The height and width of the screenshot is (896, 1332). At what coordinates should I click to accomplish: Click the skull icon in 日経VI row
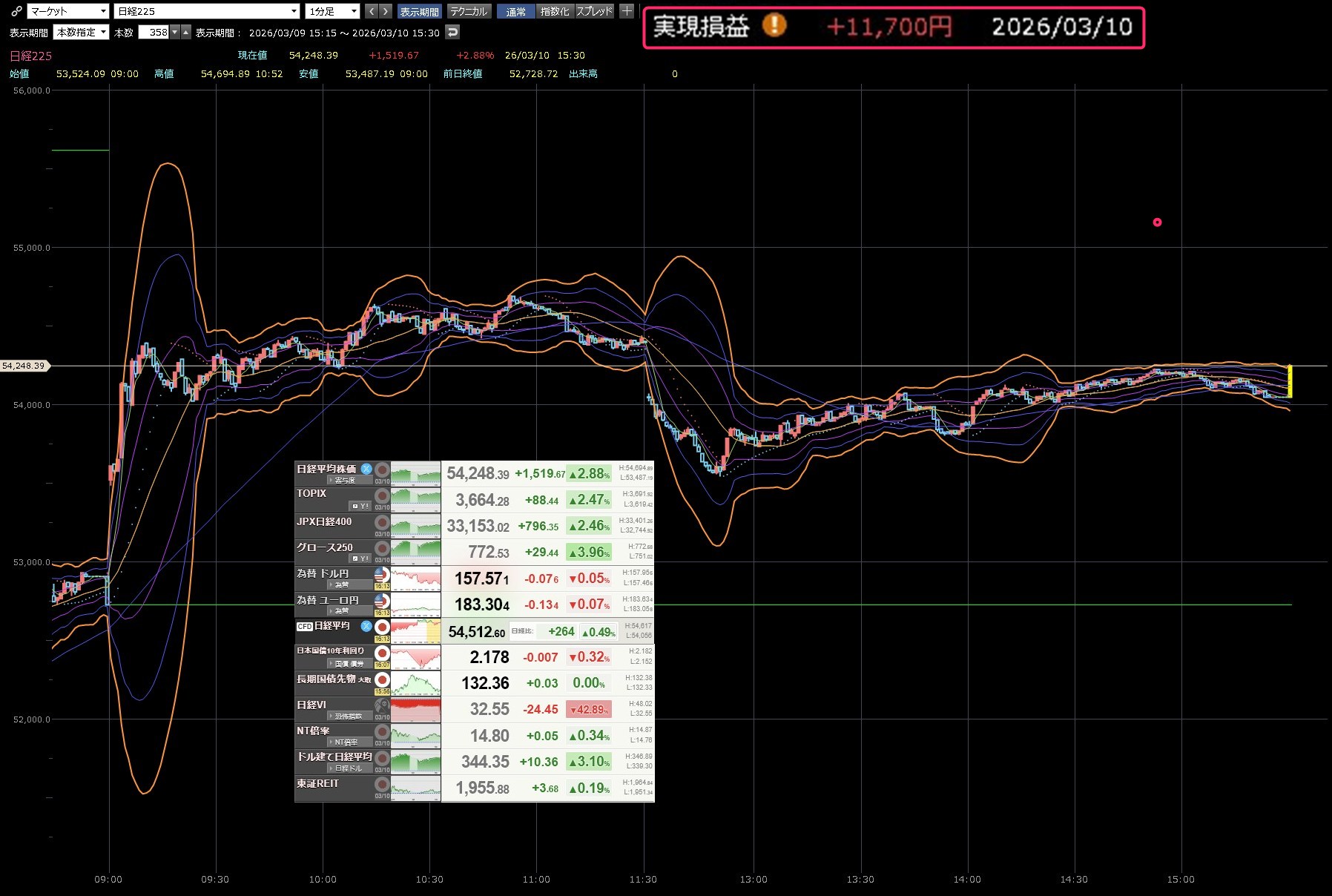tap(382, 705)
